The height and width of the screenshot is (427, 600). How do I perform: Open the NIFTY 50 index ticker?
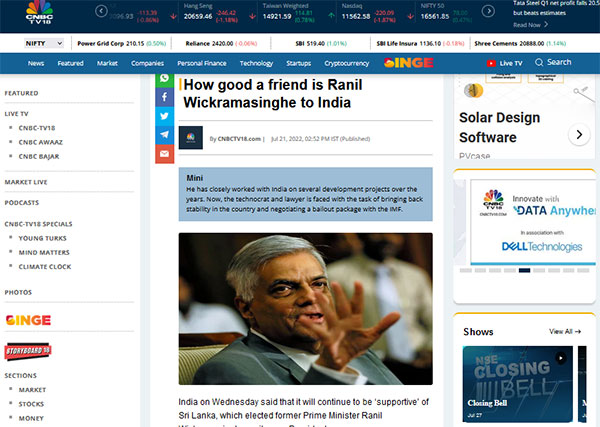[x=446, y=12]
